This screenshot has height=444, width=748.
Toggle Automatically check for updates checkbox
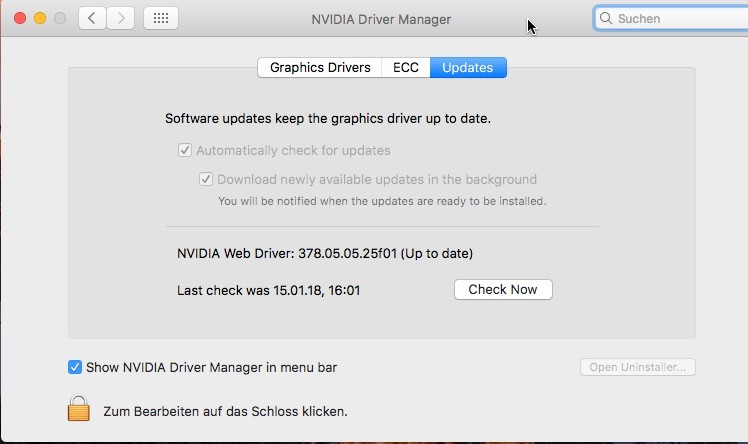point(185,151)
